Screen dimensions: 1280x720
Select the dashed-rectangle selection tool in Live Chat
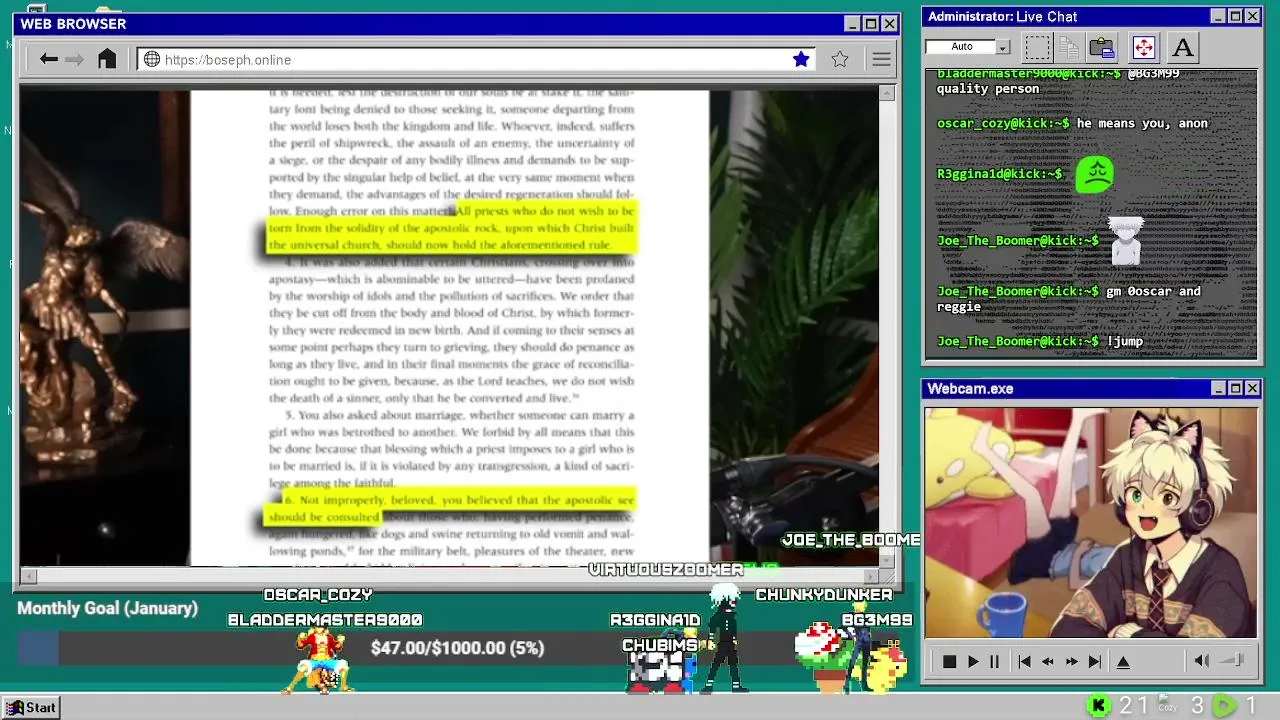point(1038,47)
